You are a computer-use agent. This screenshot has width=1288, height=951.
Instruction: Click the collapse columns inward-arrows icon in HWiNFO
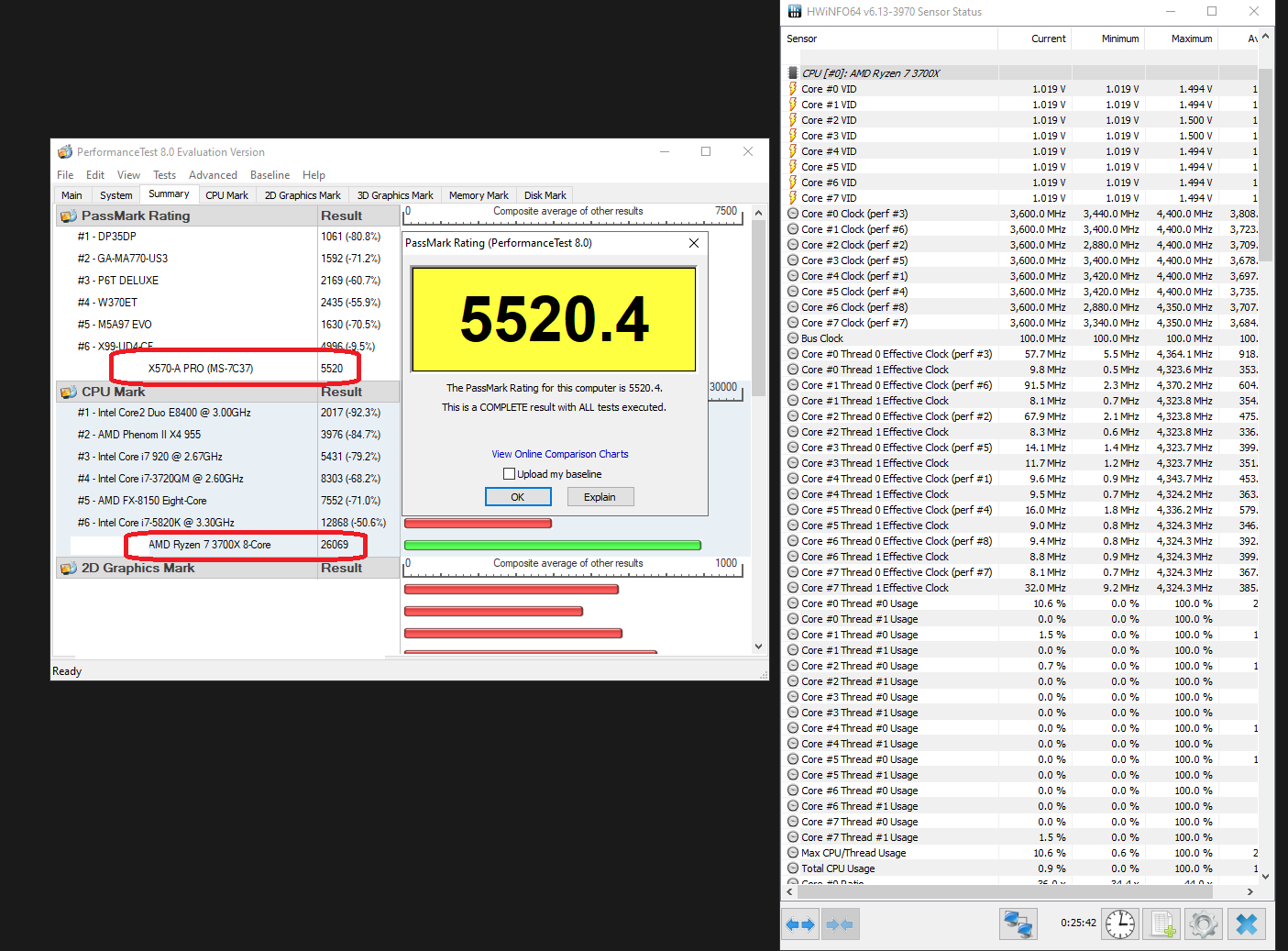(x=840, y=924)
